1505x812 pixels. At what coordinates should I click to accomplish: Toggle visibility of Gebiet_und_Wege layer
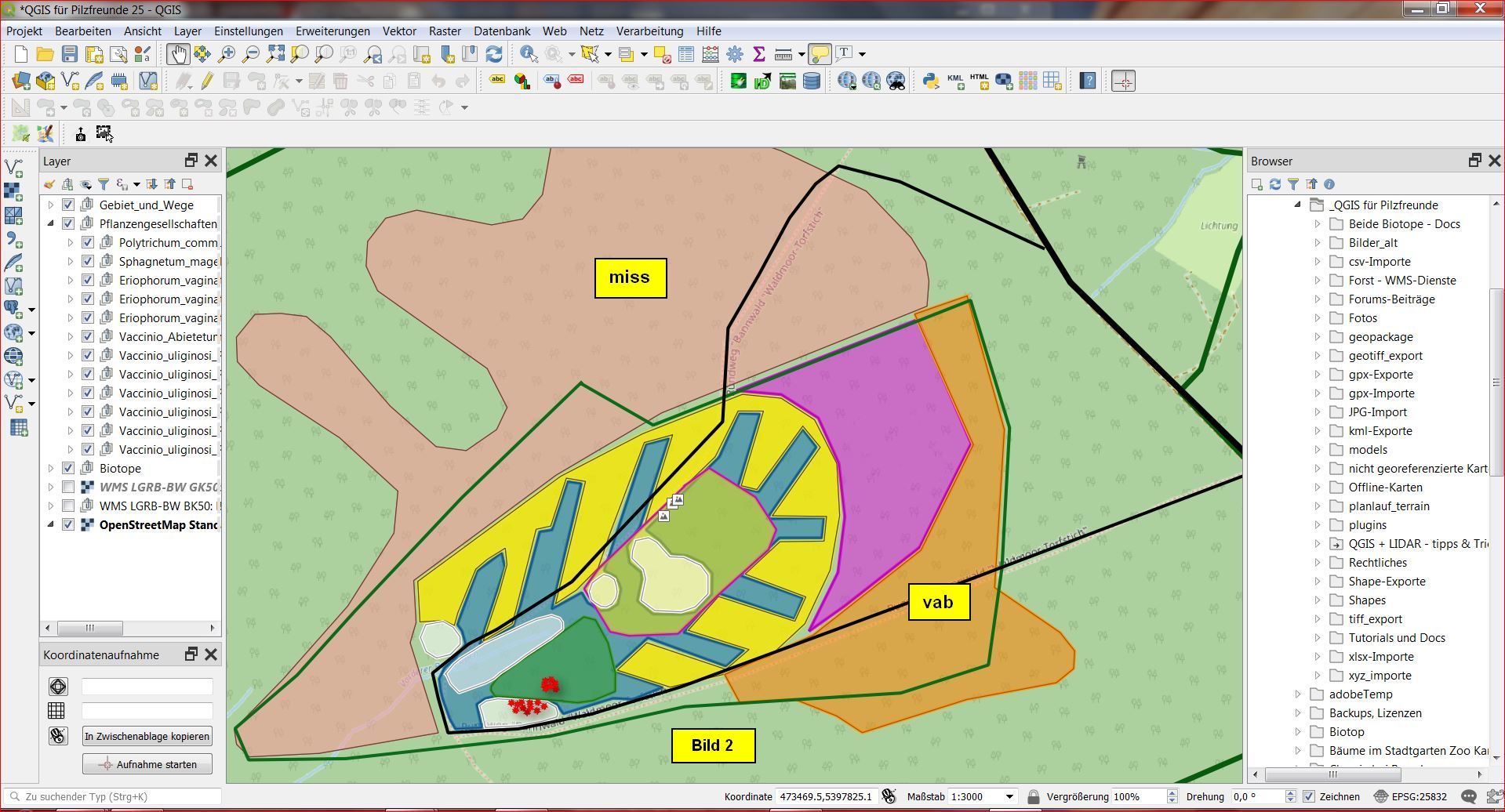(68, 205)
